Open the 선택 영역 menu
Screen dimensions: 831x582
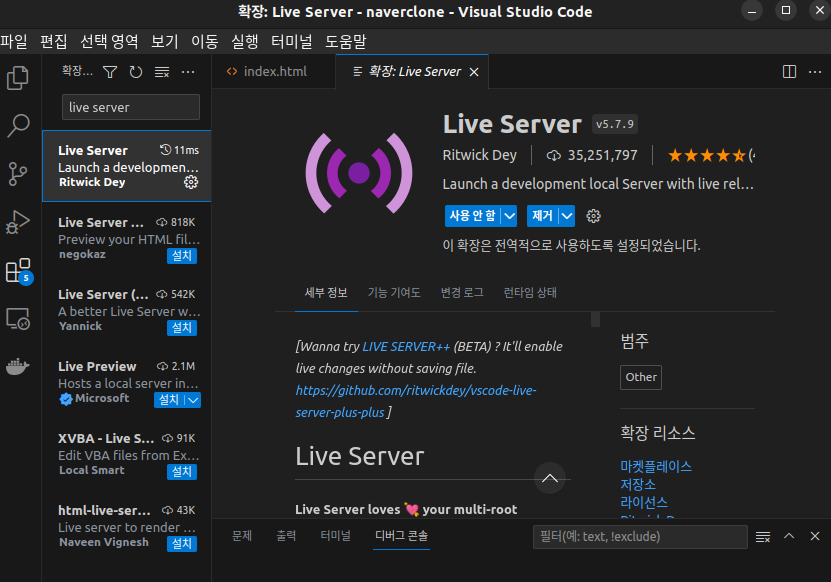pyautogui.click(x=109, y=41)
